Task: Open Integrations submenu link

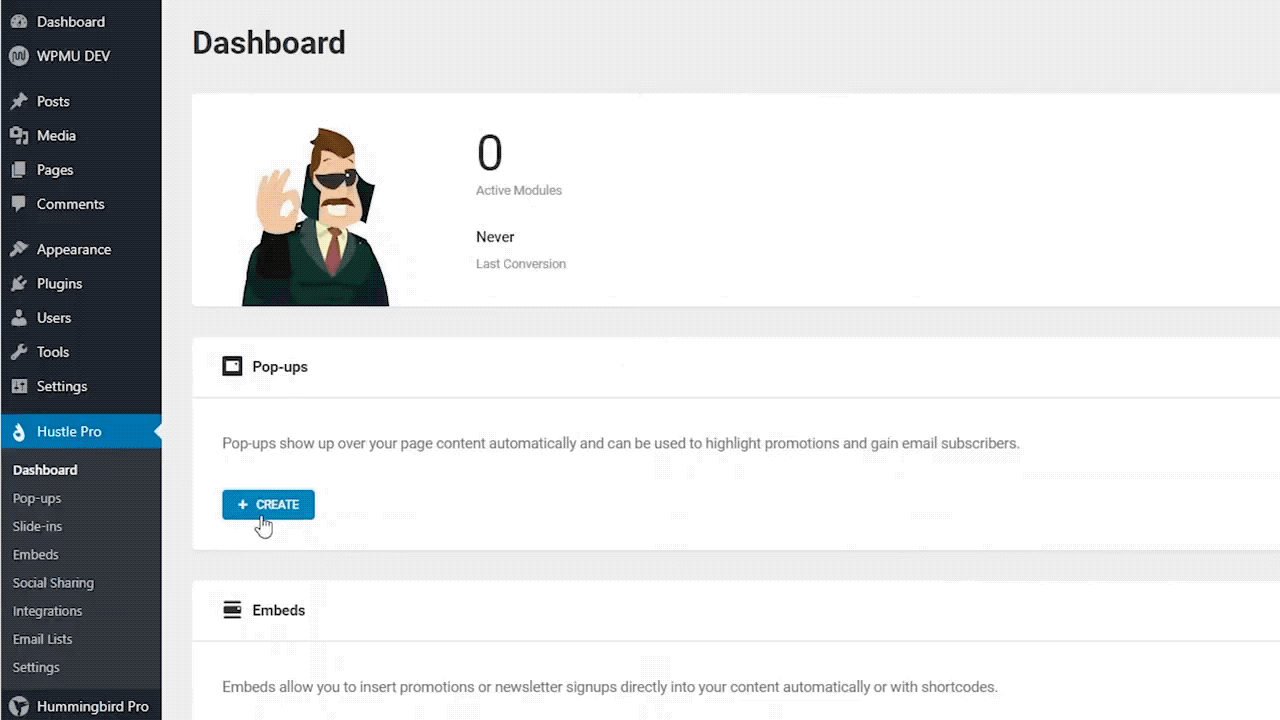Action: 47,611
